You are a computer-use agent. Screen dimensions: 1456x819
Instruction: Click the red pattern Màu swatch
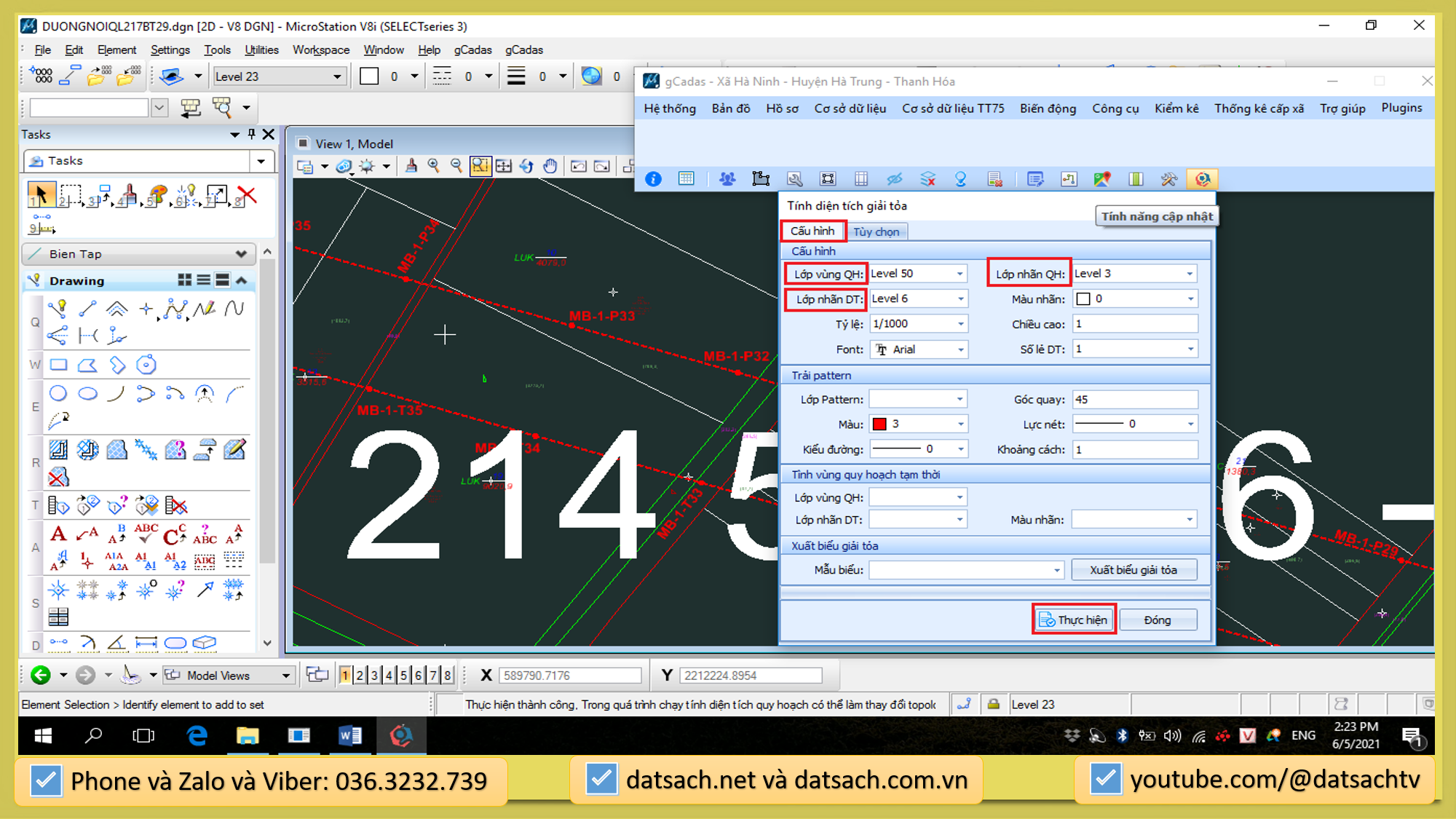point(879,424)
